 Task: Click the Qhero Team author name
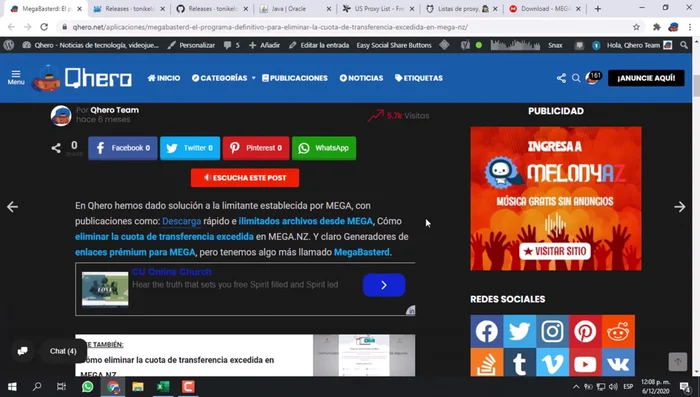114,110
